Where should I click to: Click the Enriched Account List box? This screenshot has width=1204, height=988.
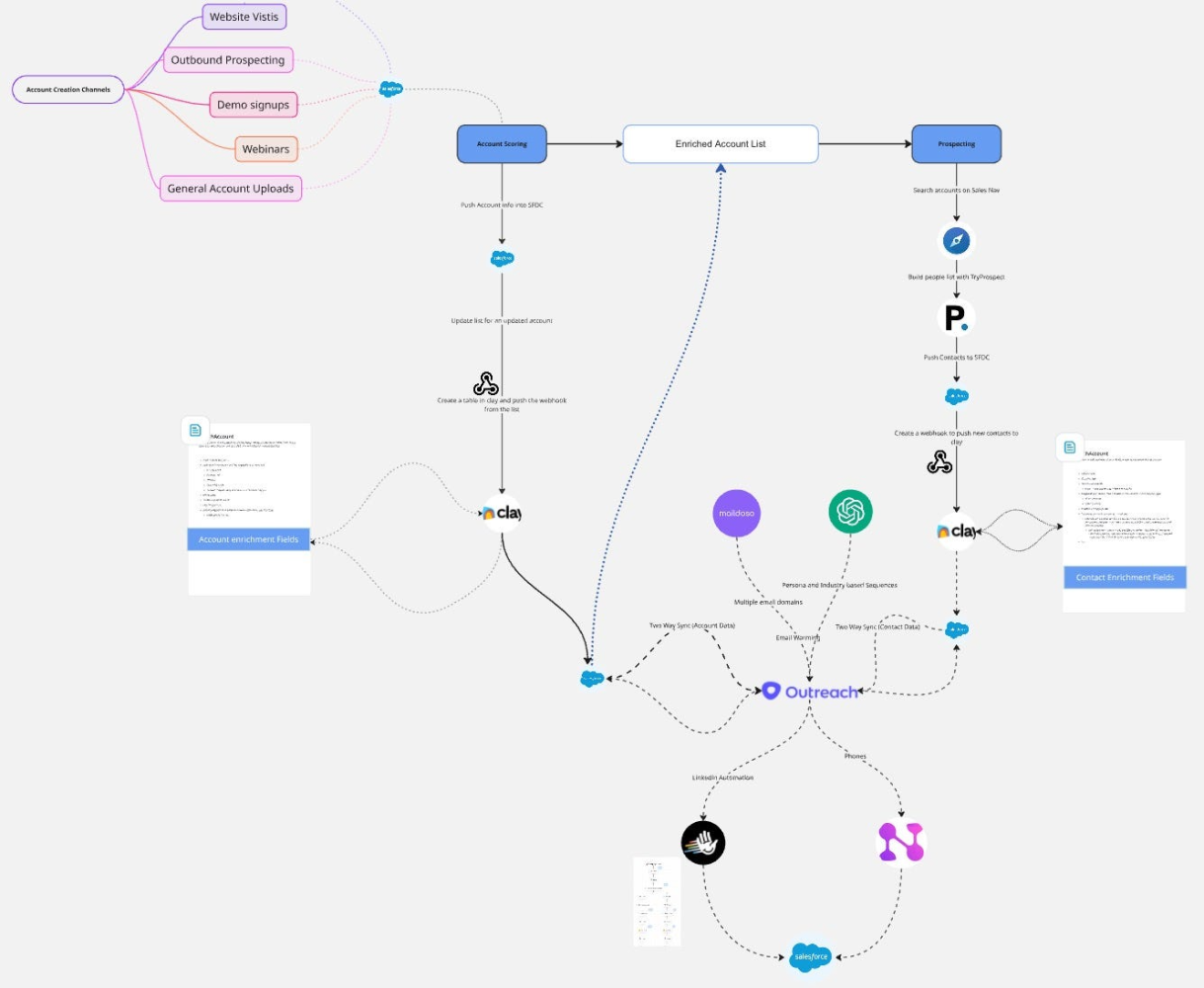point(721,144)
